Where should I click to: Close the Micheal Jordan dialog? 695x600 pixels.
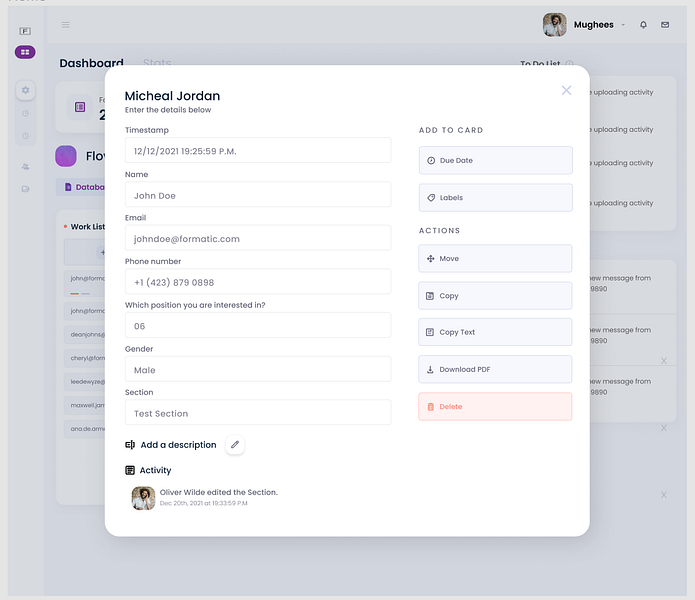tap(566, 90)
